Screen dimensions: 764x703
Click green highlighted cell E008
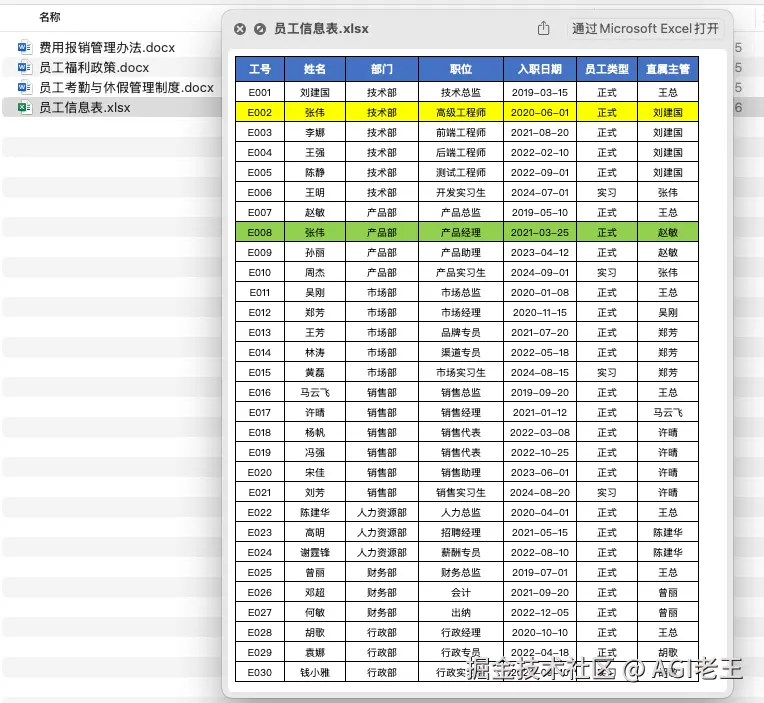tap(260, 232)
